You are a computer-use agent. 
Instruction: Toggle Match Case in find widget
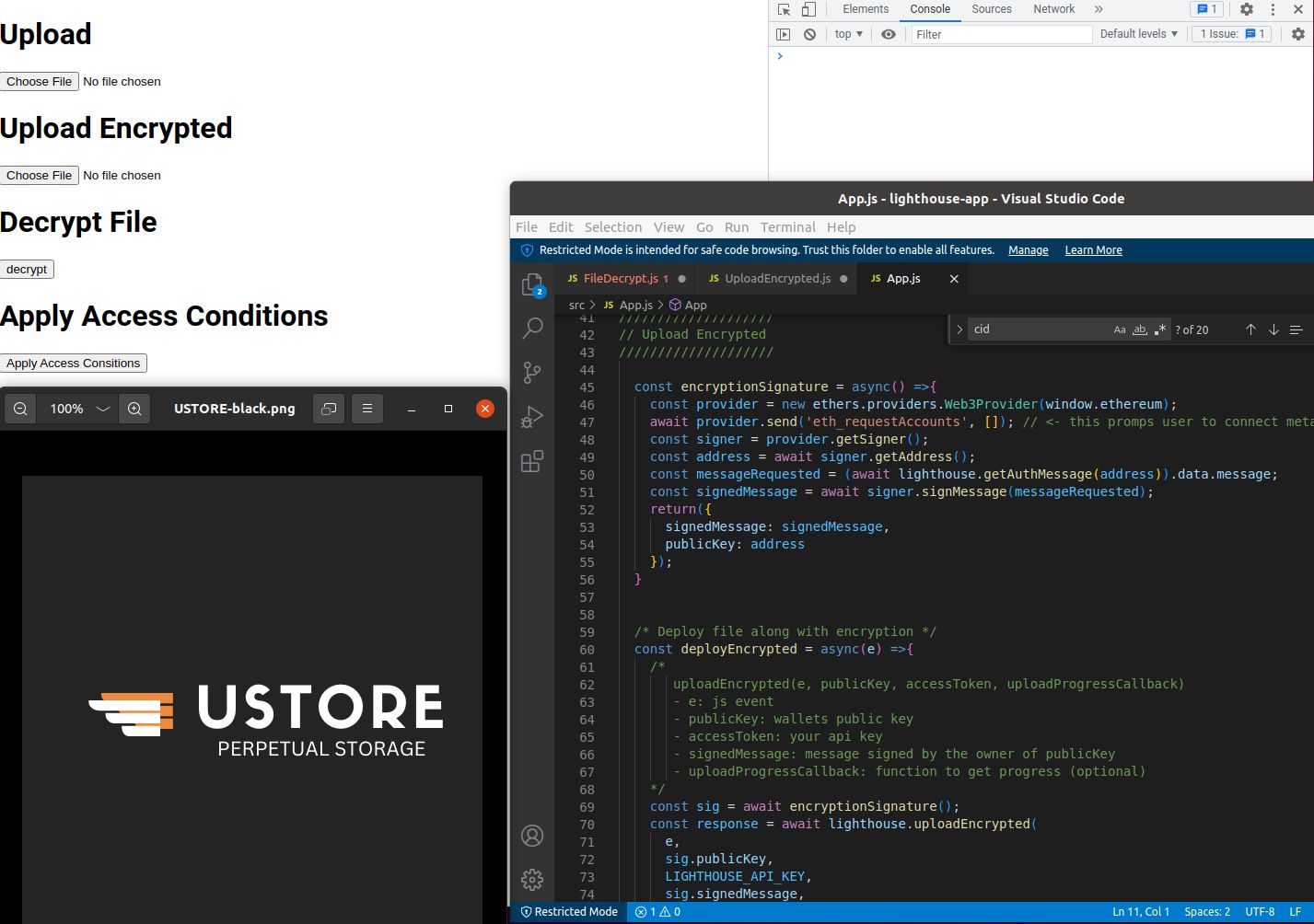click(1120, 329)
